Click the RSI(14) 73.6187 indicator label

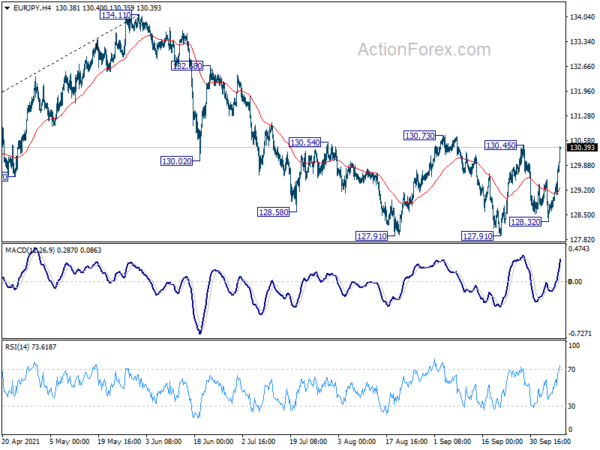(x=31, y=347)
